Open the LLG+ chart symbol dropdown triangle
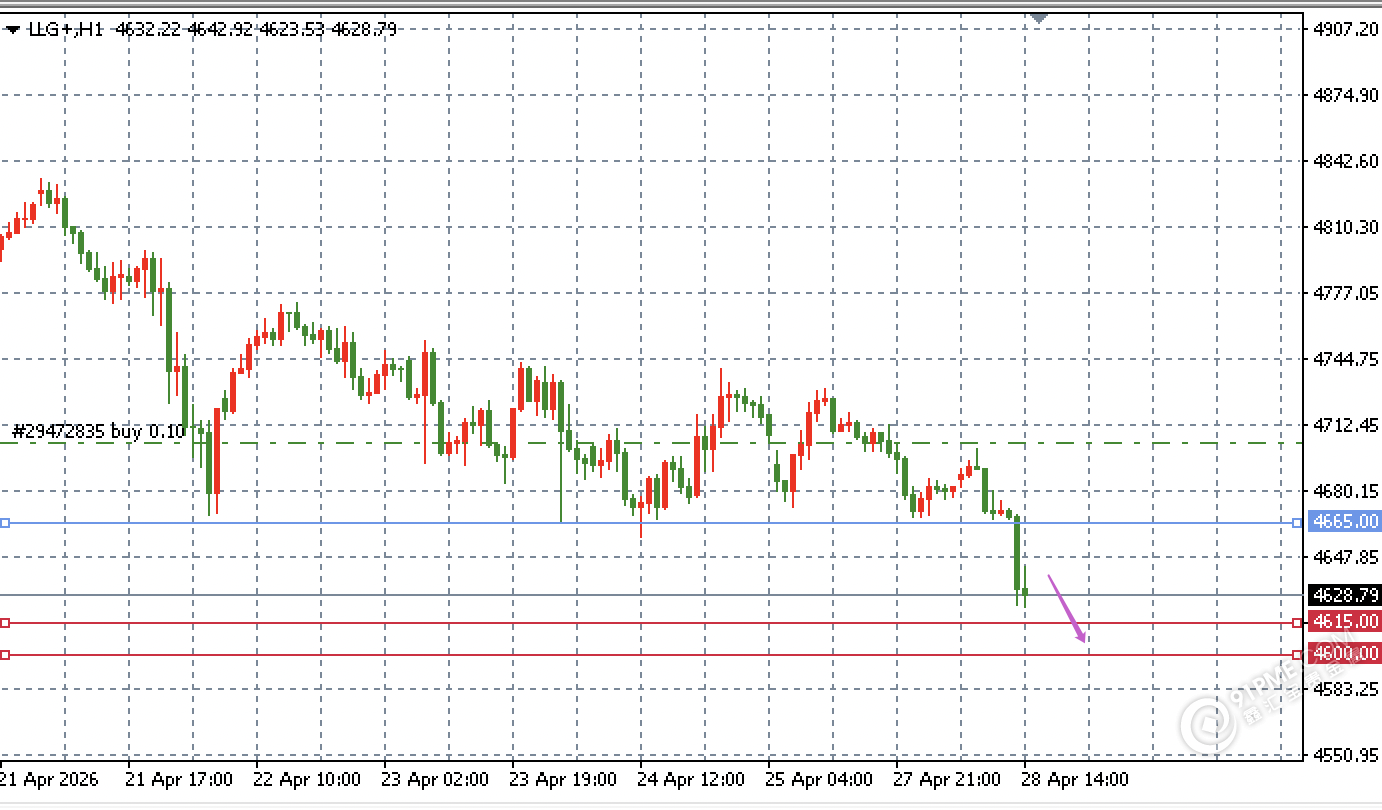This screenshot has height=810, width=1382. pyautogui.click(x=13, y=30)
